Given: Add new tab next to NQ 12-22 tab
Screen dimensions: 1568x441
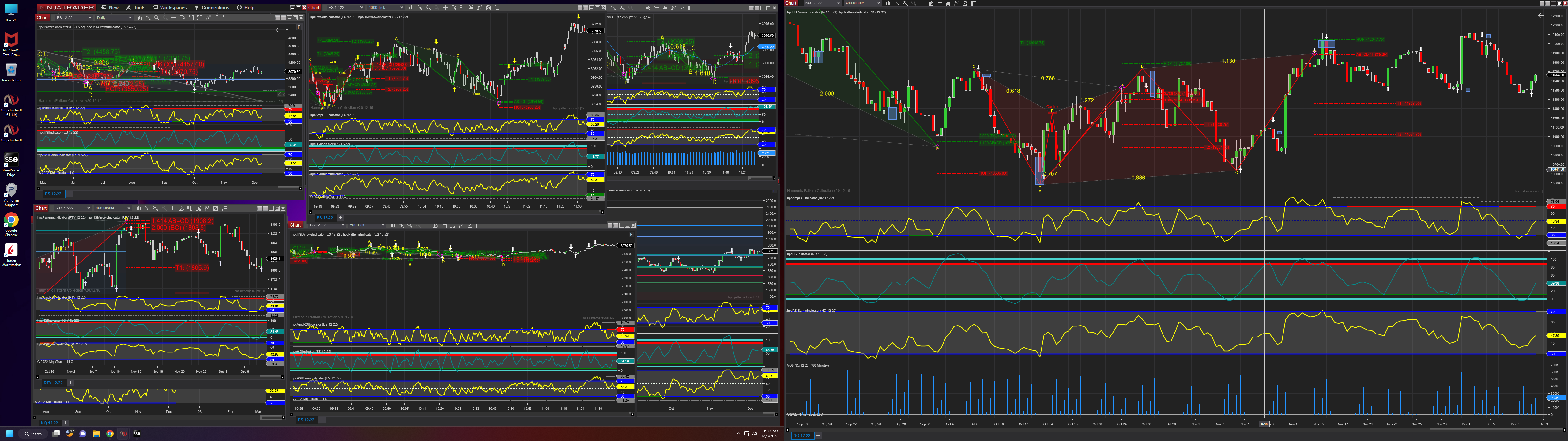Looking at the screenshot, I should 817,435.
